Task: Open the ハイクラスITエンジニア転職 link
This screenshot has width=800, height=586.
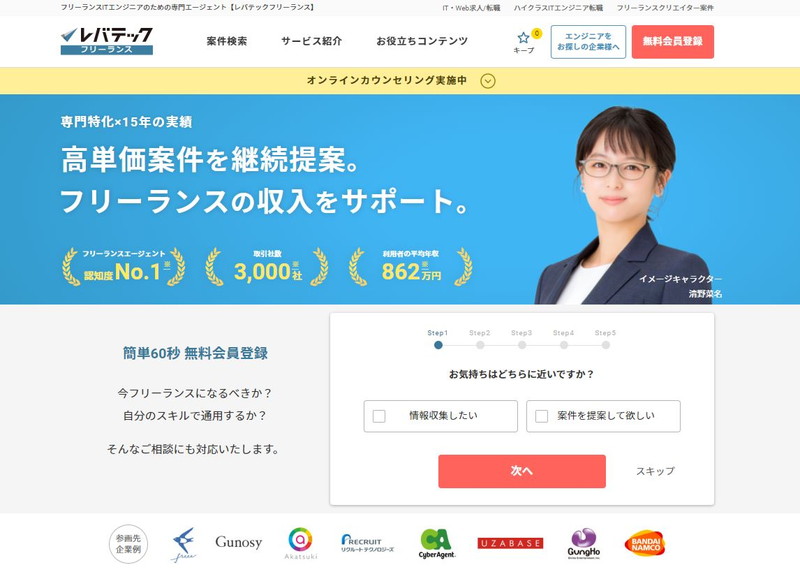Action: coord(558,8)
